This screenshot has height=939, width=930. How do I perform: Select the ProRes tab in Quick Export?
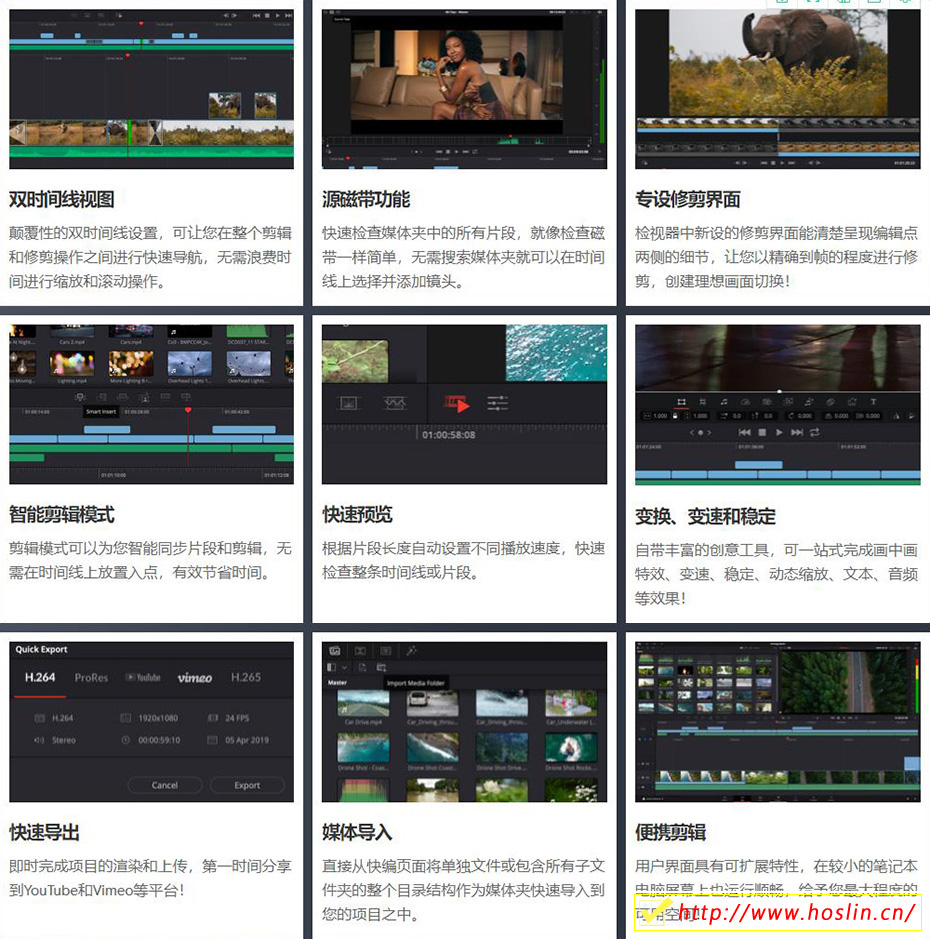click(92, 678)
